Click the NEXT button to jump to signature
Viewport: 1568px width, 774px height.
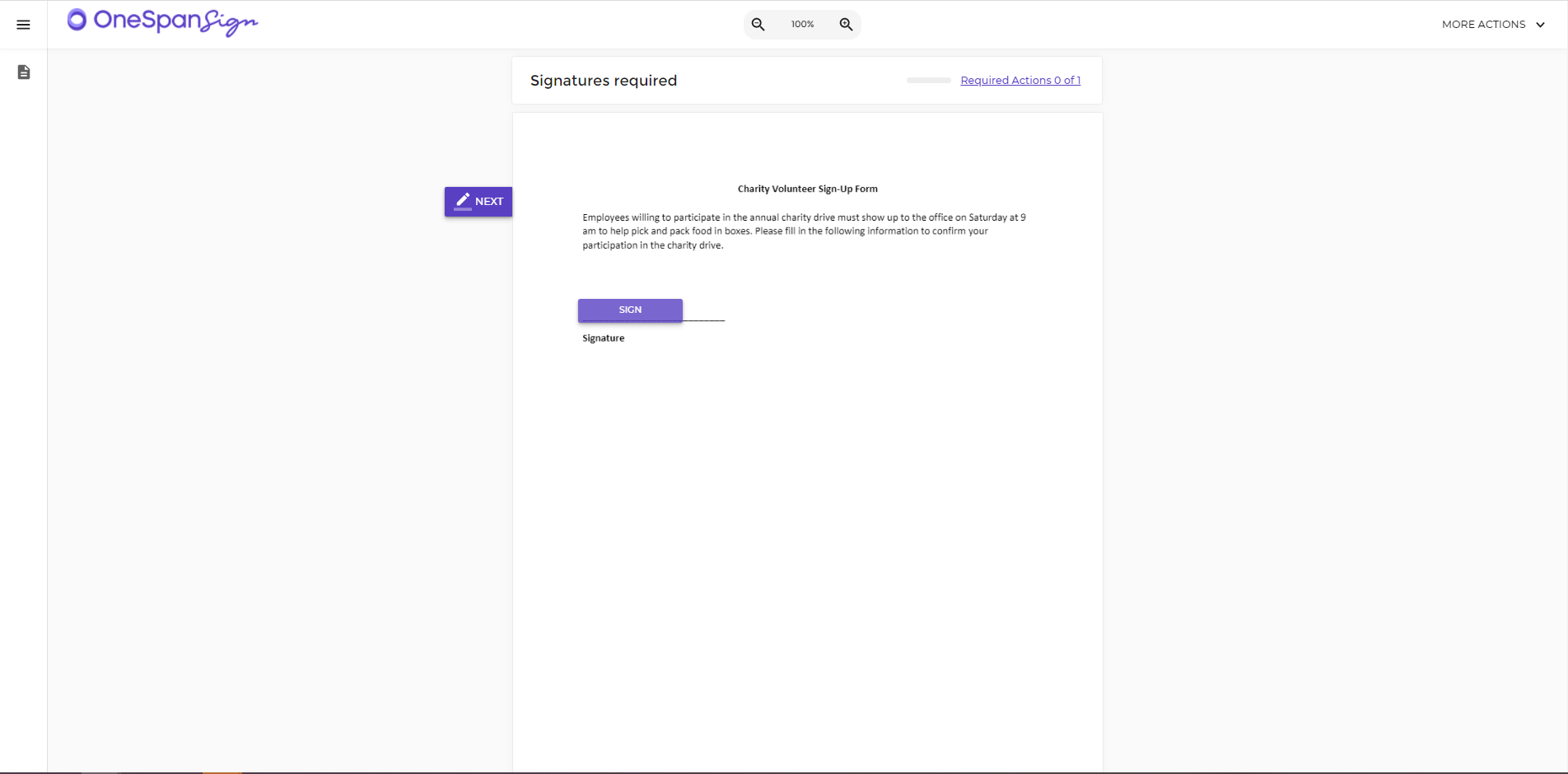click(x=478, y=201)
